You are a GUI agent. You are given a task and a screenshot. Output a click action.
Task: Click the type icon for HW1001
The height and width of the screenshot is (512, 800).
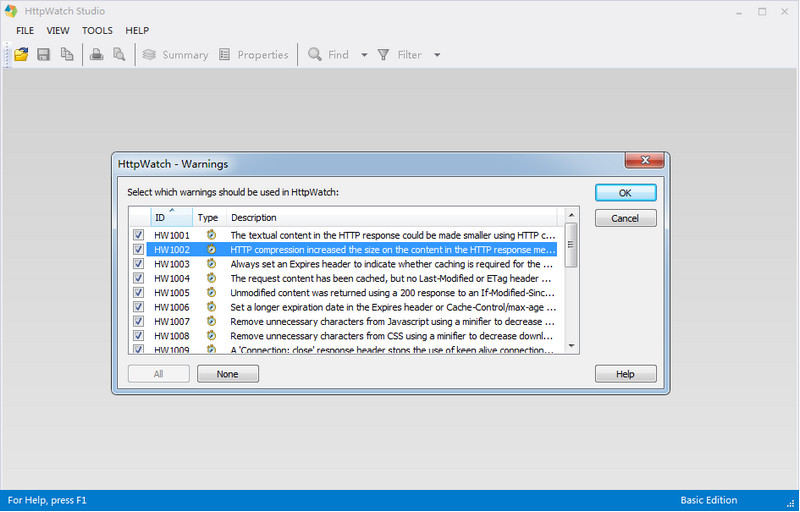pos(211,235)
